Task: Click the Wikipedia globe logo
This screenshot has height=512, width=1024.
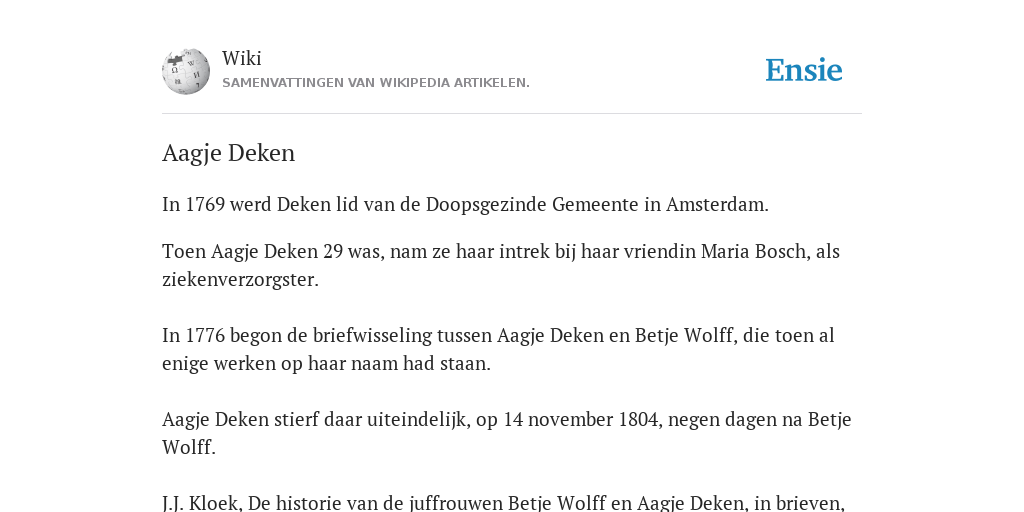Action: click(x=186, y=71)
